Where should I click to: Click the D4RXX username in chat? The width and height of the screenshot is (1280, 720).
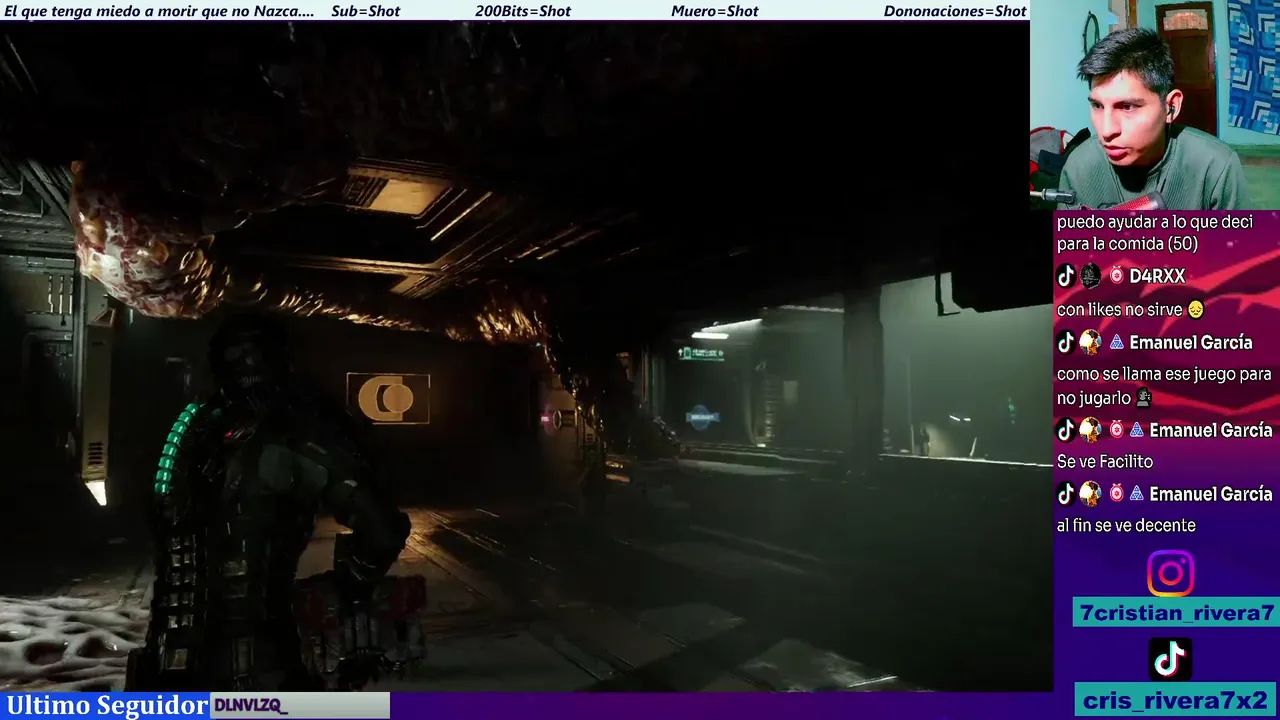(1157, 276)
